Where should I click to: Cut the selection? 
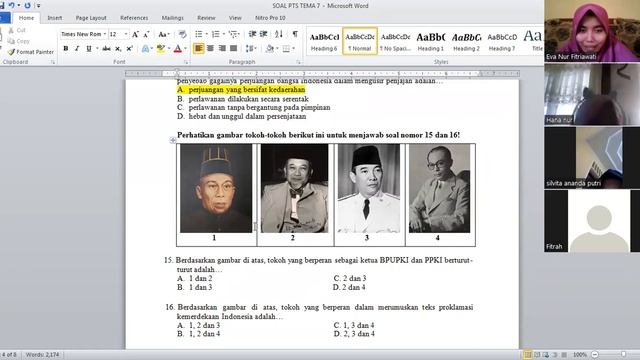pos(17,31)
